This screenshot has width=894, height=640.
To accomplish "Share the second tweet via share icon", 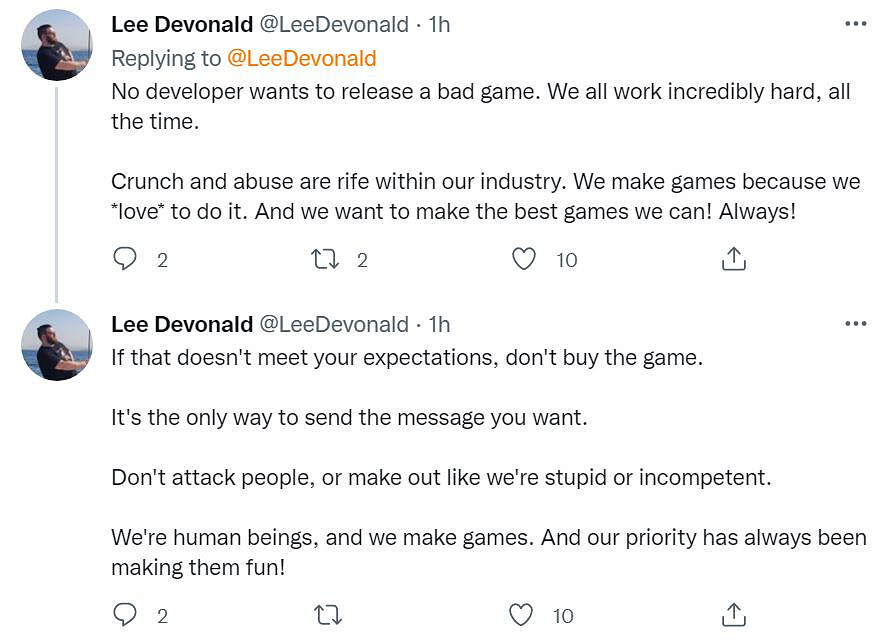I will [734, 616].
